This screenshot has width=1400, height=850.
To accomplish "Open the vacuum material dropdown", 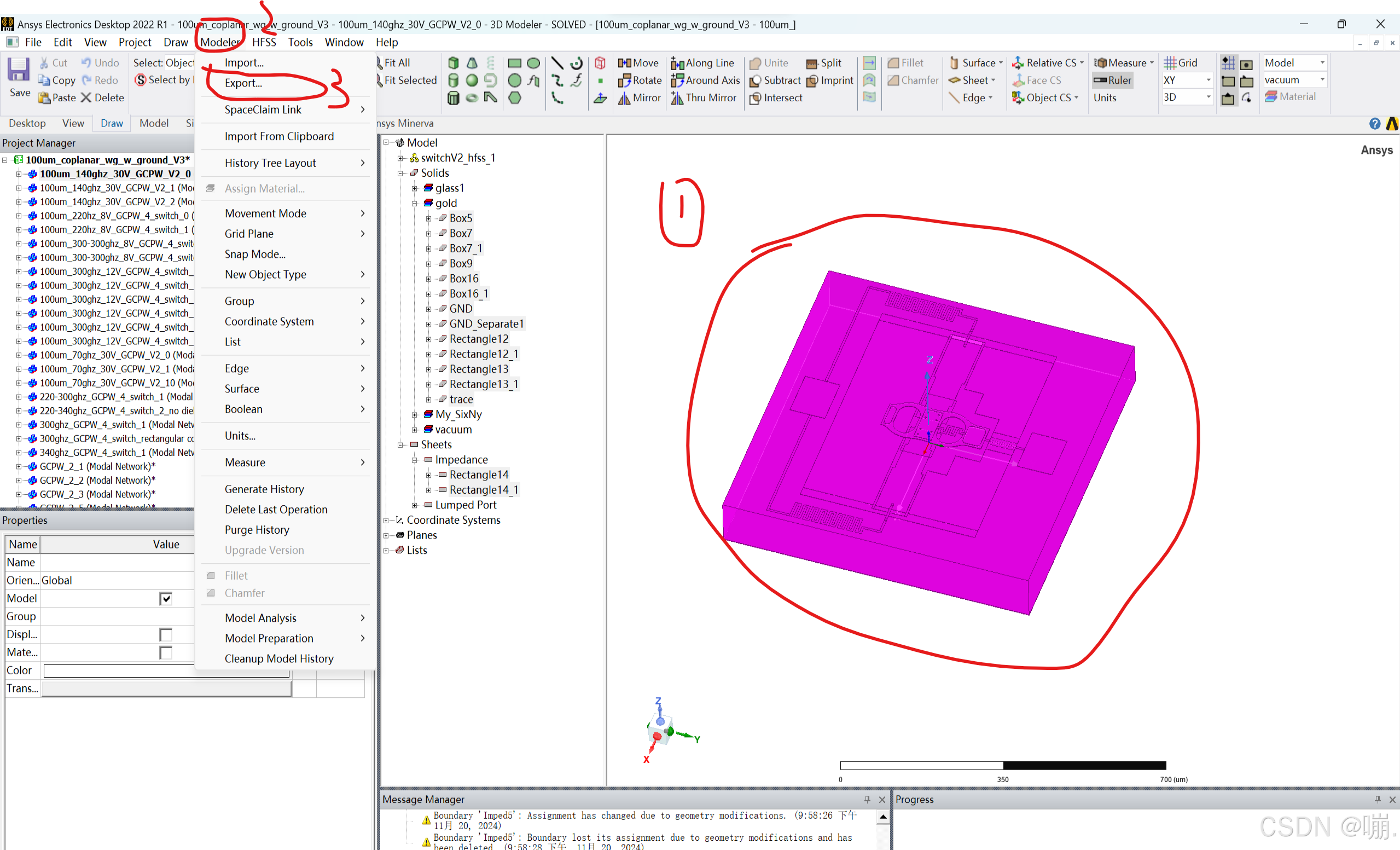I will [1322, 80].
